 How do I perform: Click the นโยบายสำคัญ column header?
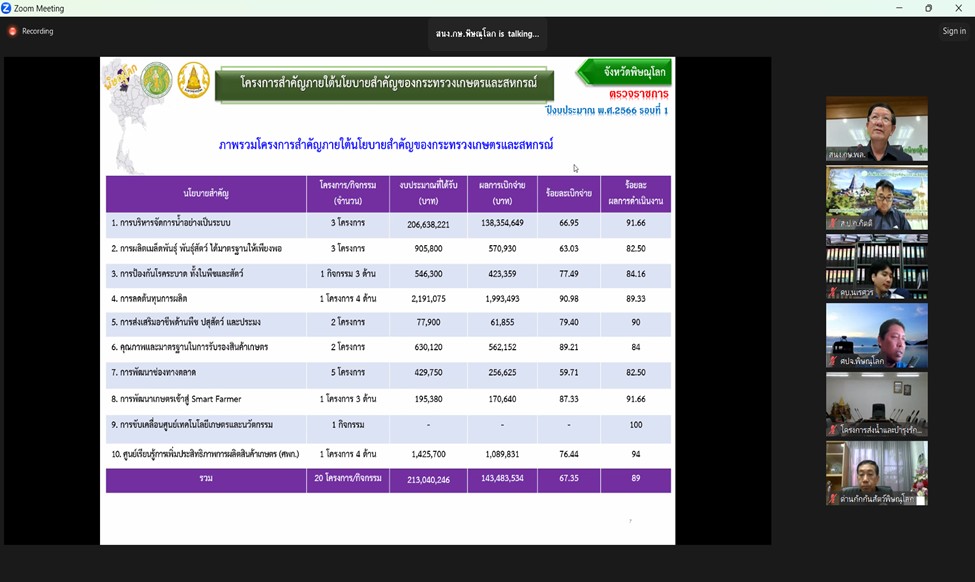pos(206,194)
